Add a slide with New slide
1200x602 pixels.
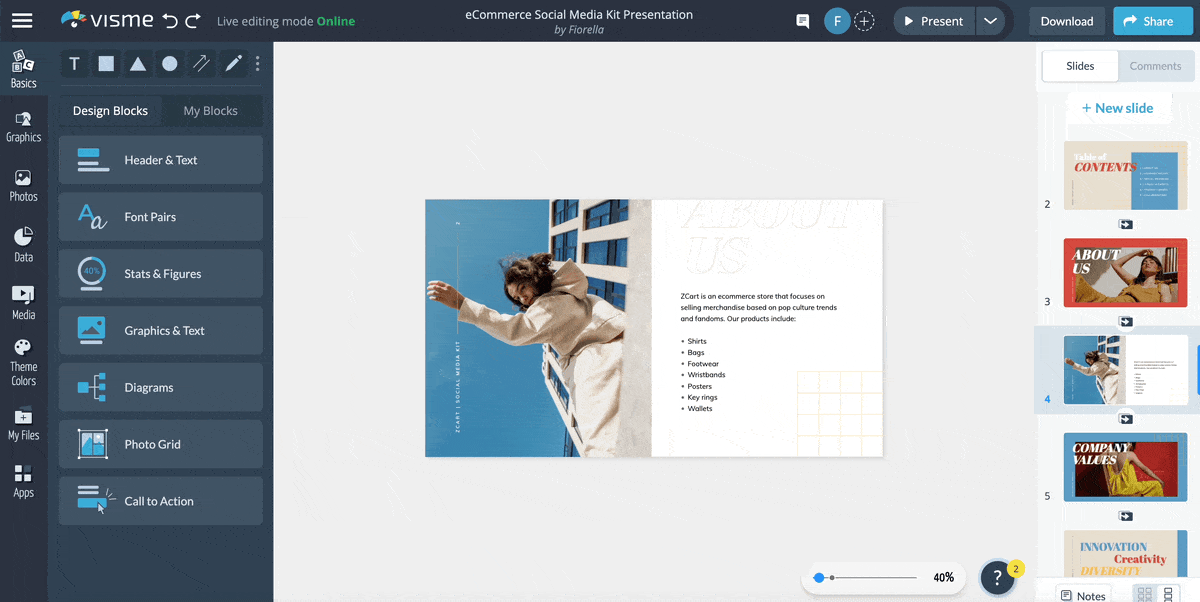point(1119,107)
